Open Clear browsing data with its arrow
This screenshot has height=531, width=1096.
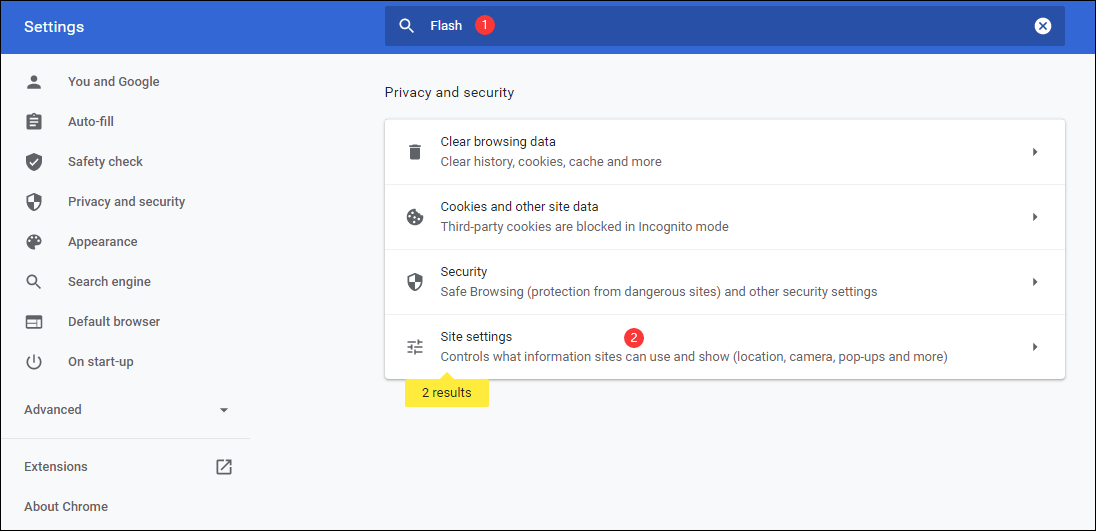(1035, 152)
